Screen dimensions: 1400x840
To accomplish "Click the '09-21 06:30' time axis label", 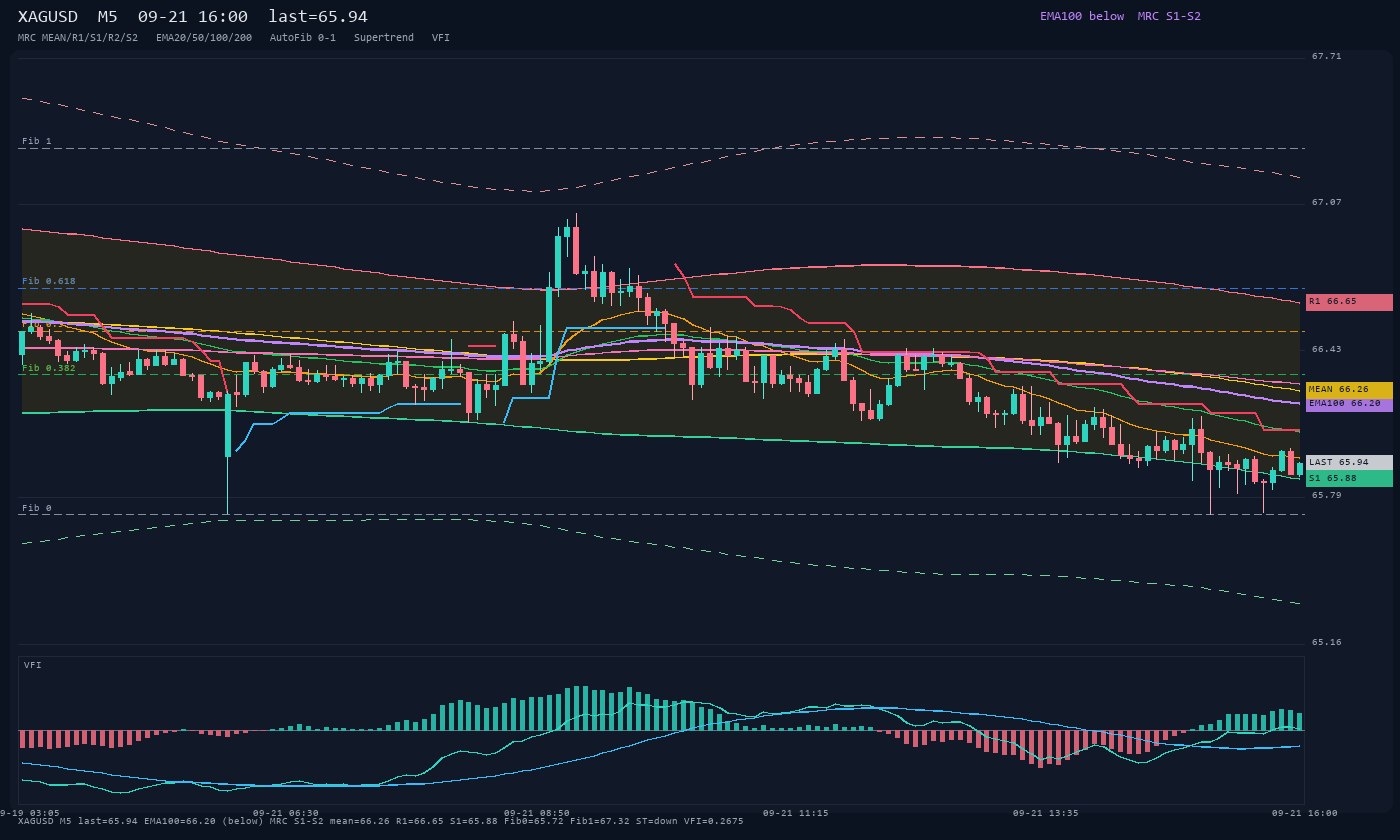I will point(286,813).
